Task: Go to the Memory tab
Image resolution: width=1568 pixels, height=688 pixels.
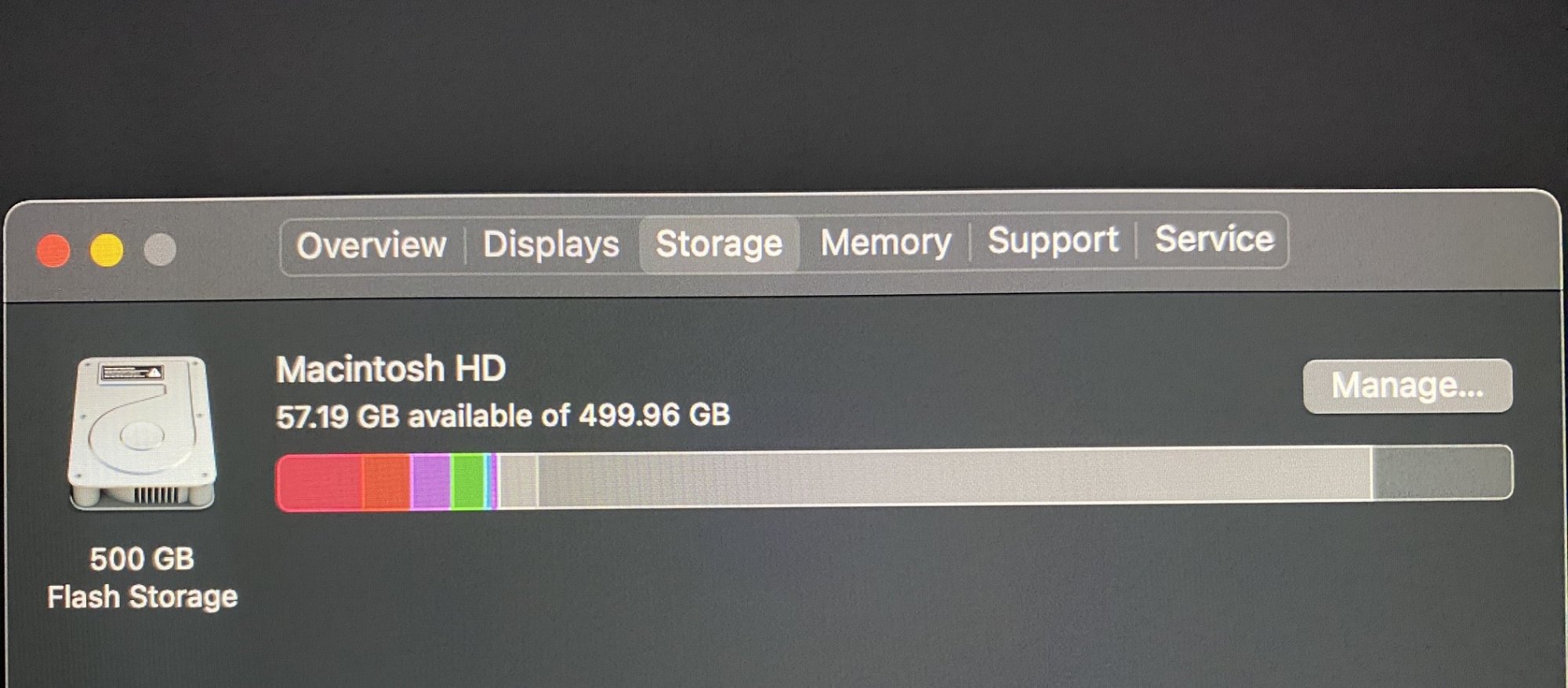Action: point(886,242)
